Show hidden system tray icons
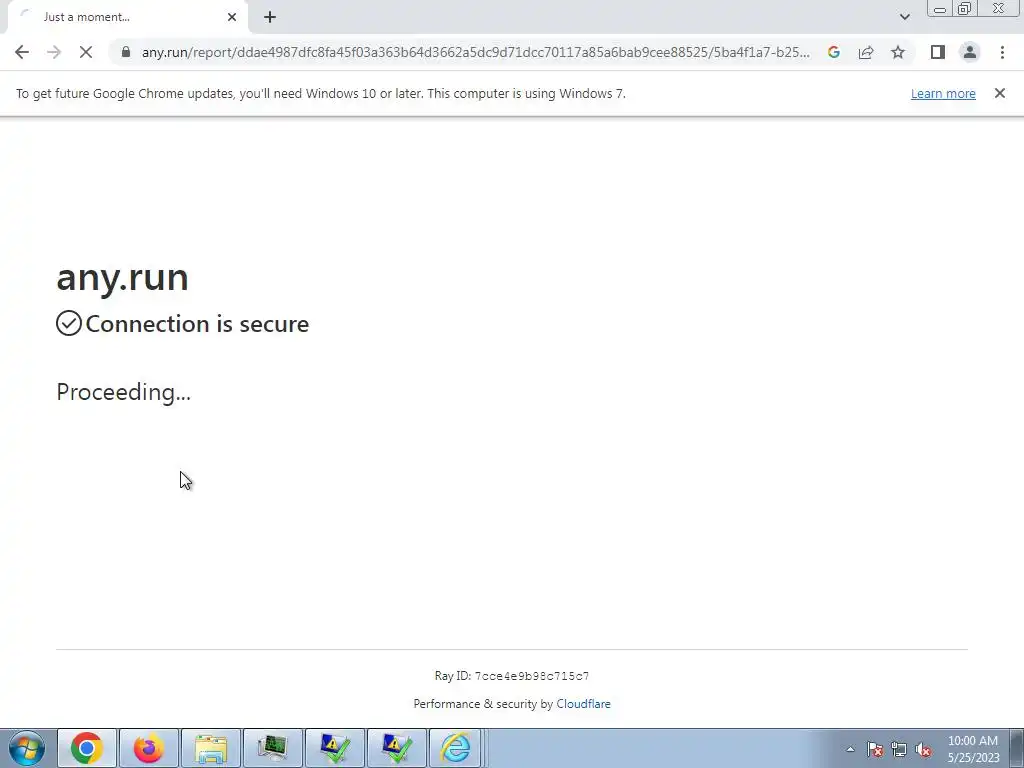This screenshot has width=1024, height=768. coord(850,750)
